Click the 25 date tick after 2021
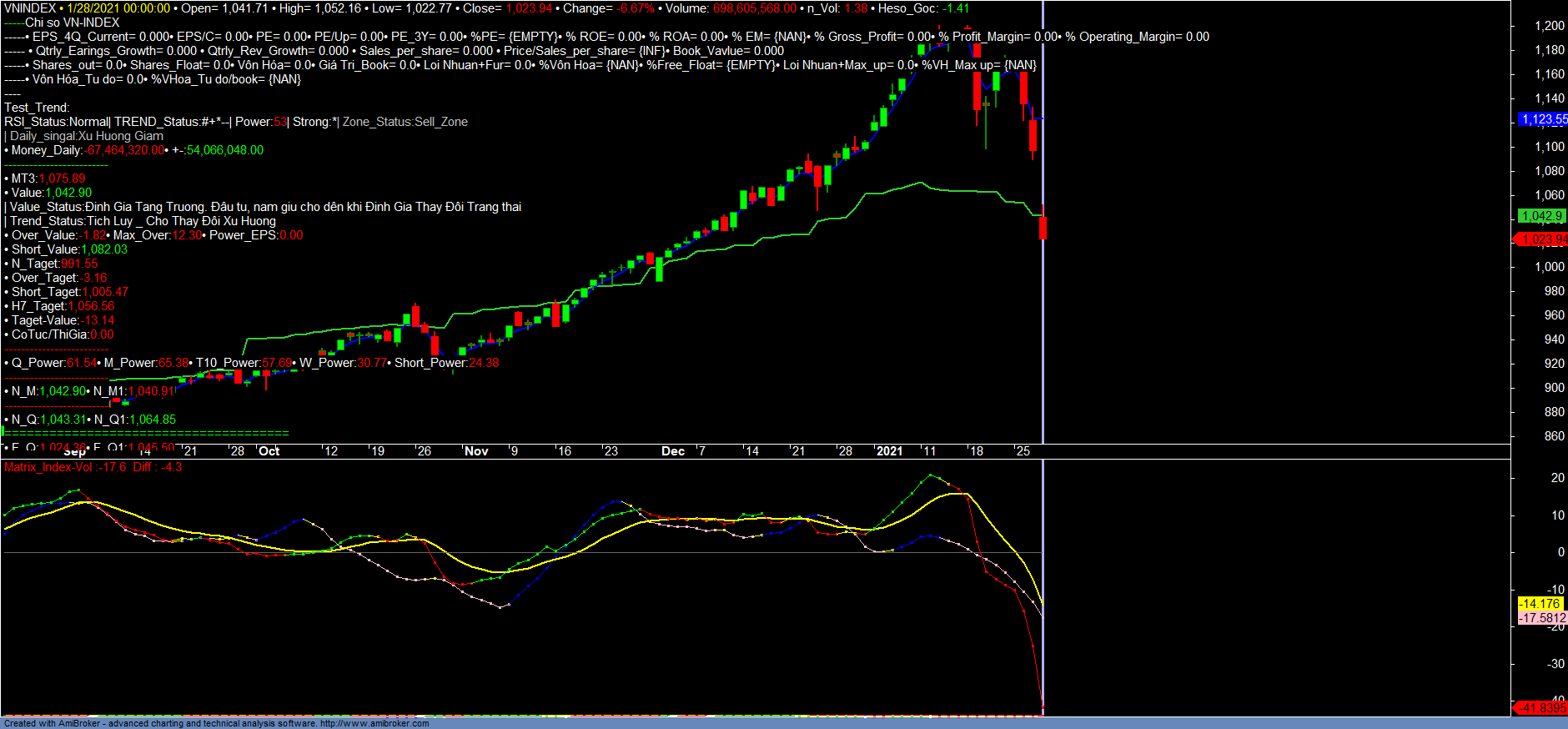Screen dimensions: 1568x729 tap(1023, 451)
